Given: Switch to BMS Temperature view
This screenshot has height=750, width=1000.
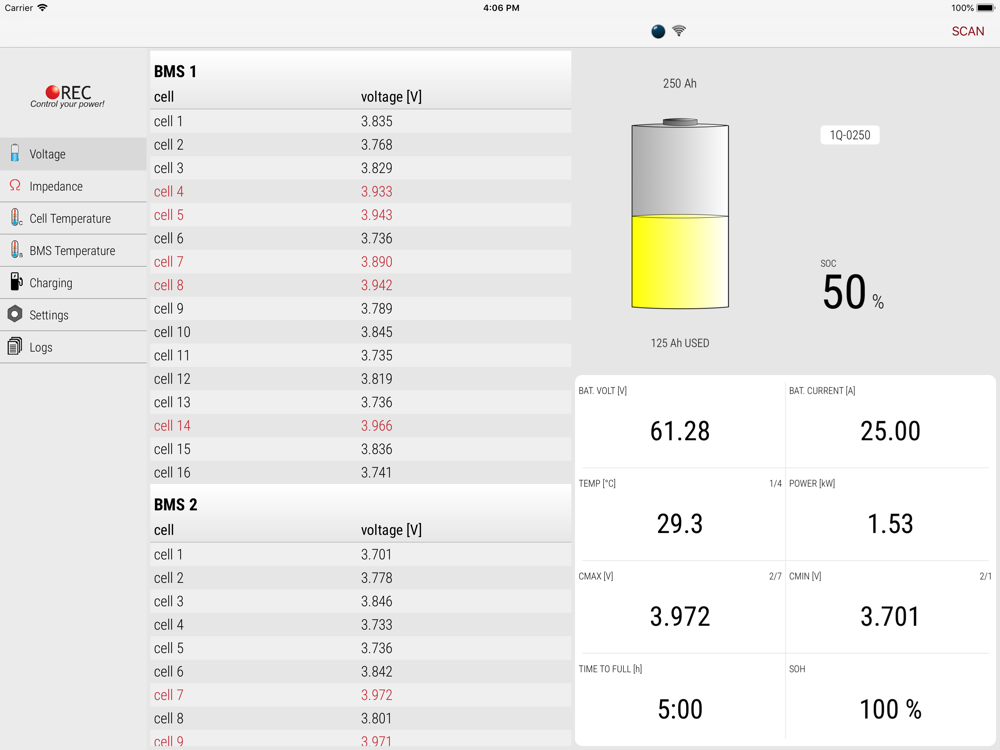Looking at the screenshot, I should point(73,251).
